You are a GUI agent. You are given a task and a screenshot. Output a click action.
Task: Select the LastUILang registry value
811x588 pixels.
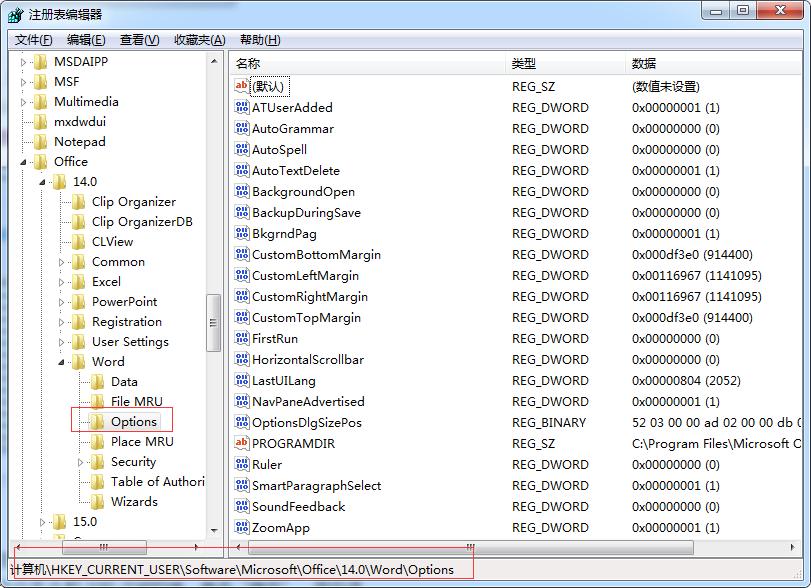[x=290, y=380]
